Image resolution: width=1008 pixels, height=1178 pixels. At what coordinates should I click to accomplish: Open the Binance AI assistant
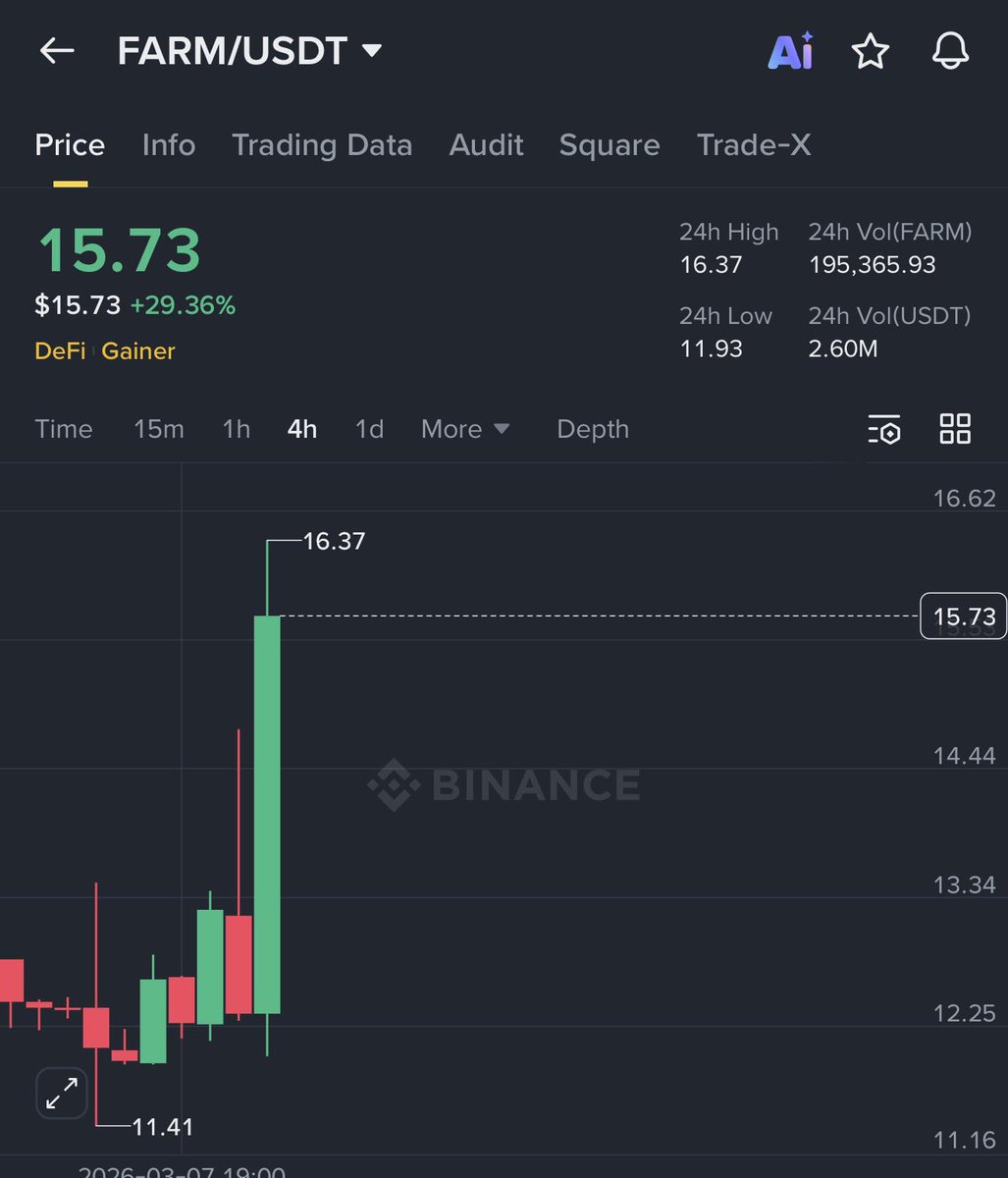coord(790,53)
